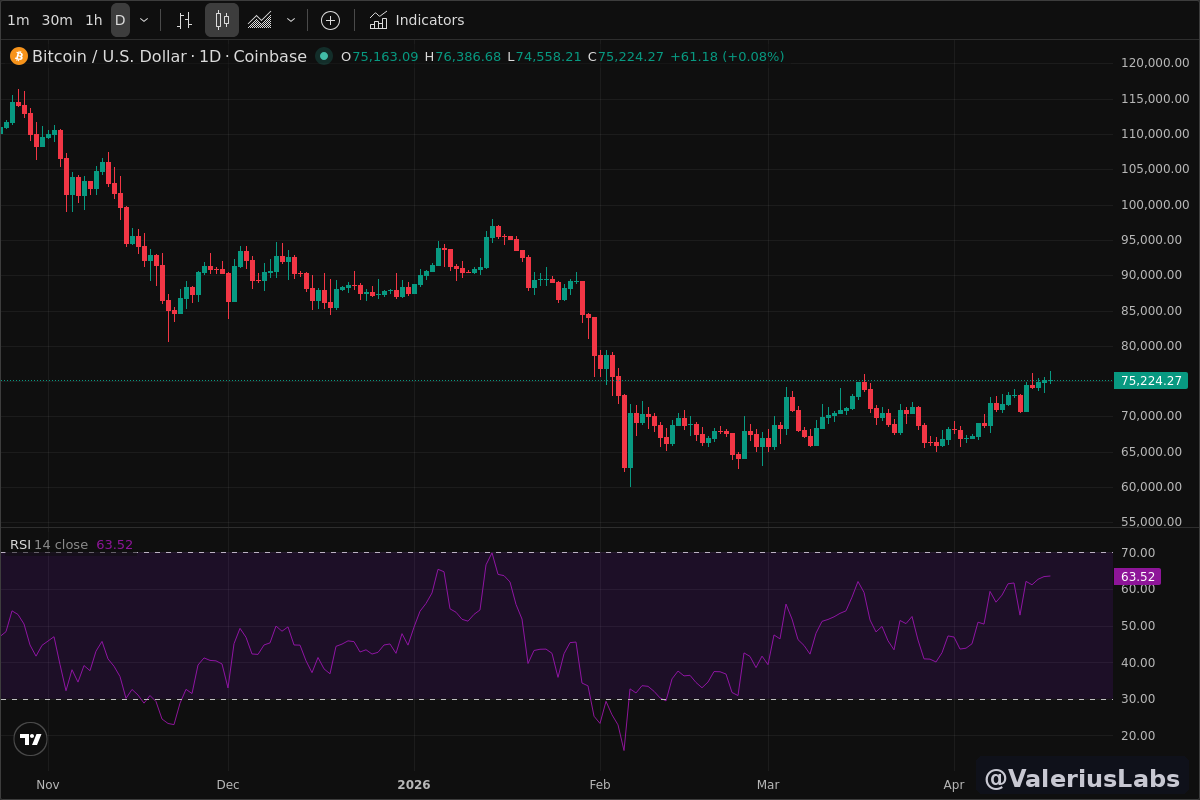The image size is (1200, 800).
Task: Select the Bars chart style icon
Action: pos(184,20)
